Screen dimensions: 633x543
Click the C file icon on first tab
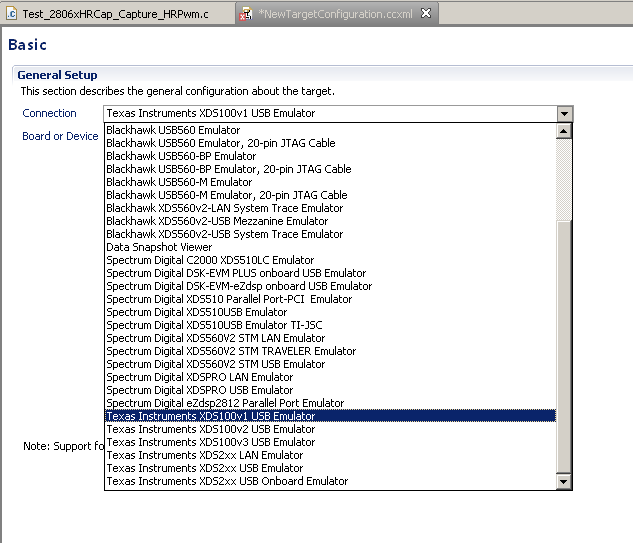coord(11,14)
